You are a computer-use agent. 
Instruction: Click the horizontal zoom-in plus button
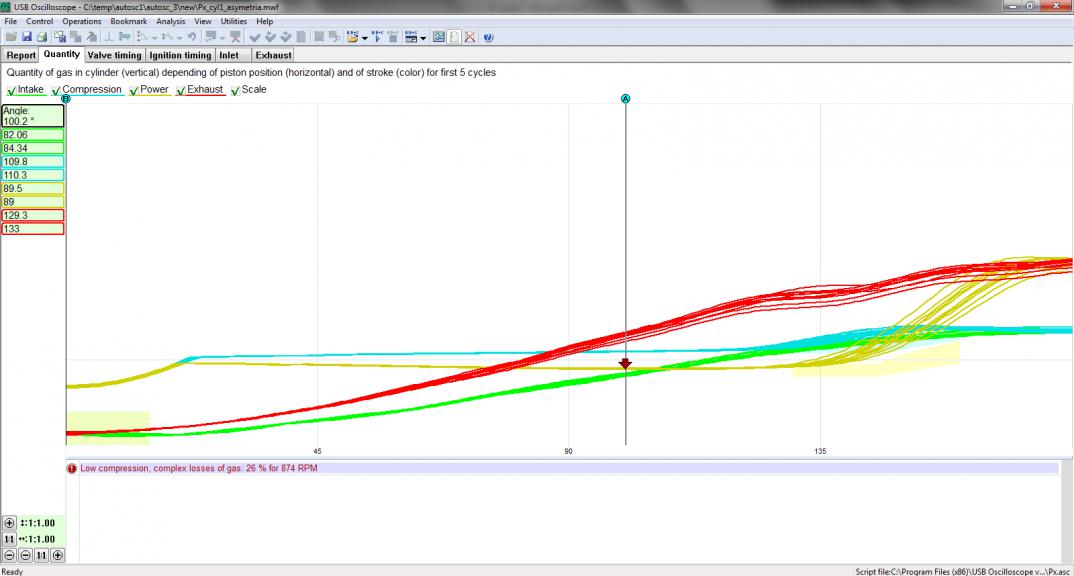[58, 555]
